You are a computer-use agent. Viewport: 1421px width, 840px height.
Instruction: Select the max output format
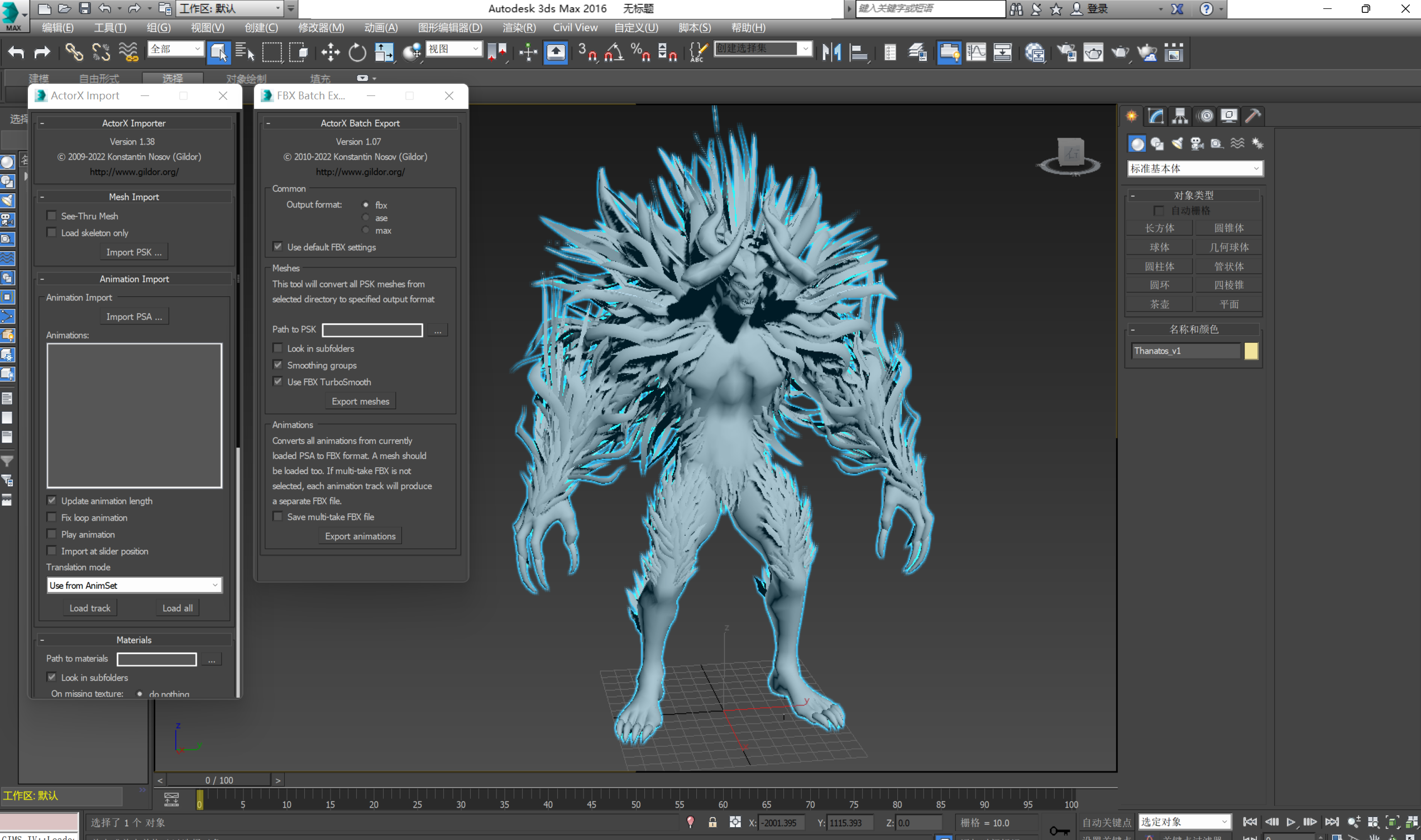click(366, 231)
